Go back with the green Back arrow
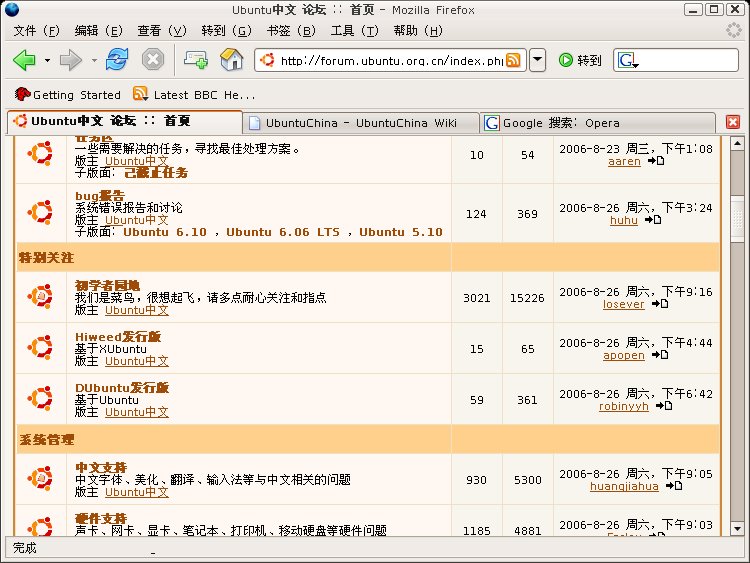This screenshot has height=563, width=750. [x=24, y=60]
